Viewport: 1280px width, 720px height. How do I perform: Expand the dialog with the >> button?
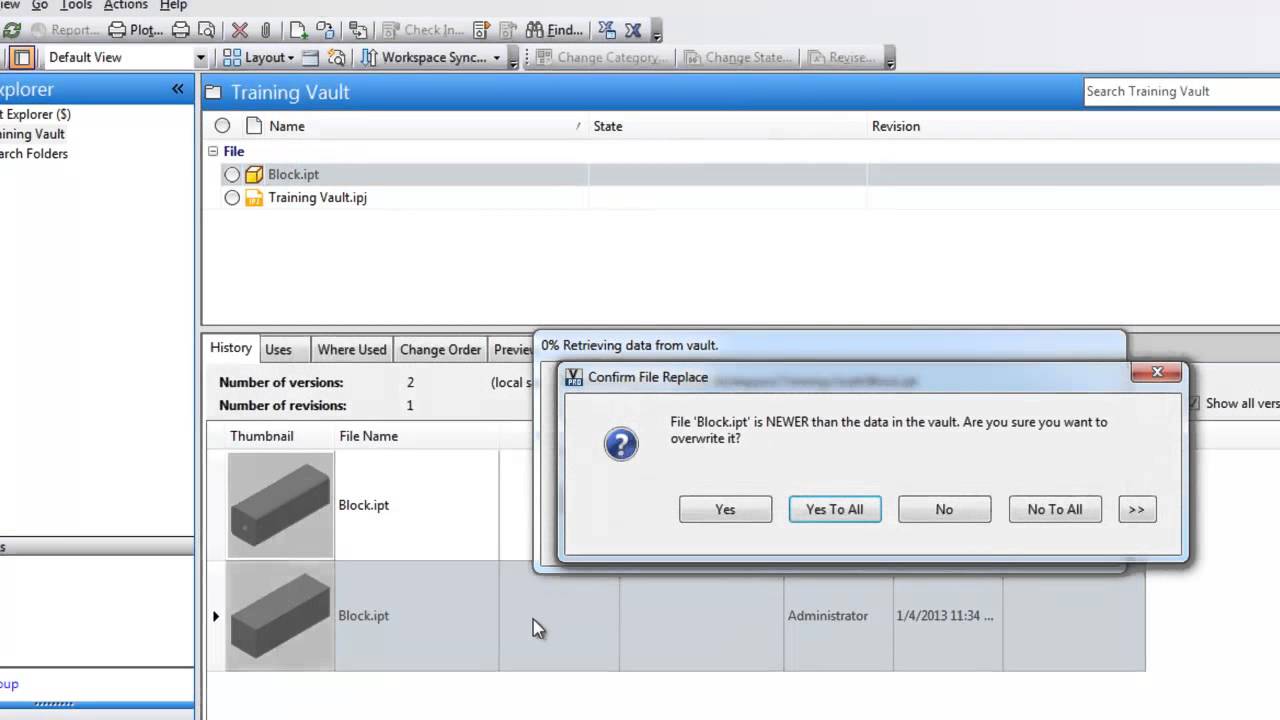click(1137, 509)
